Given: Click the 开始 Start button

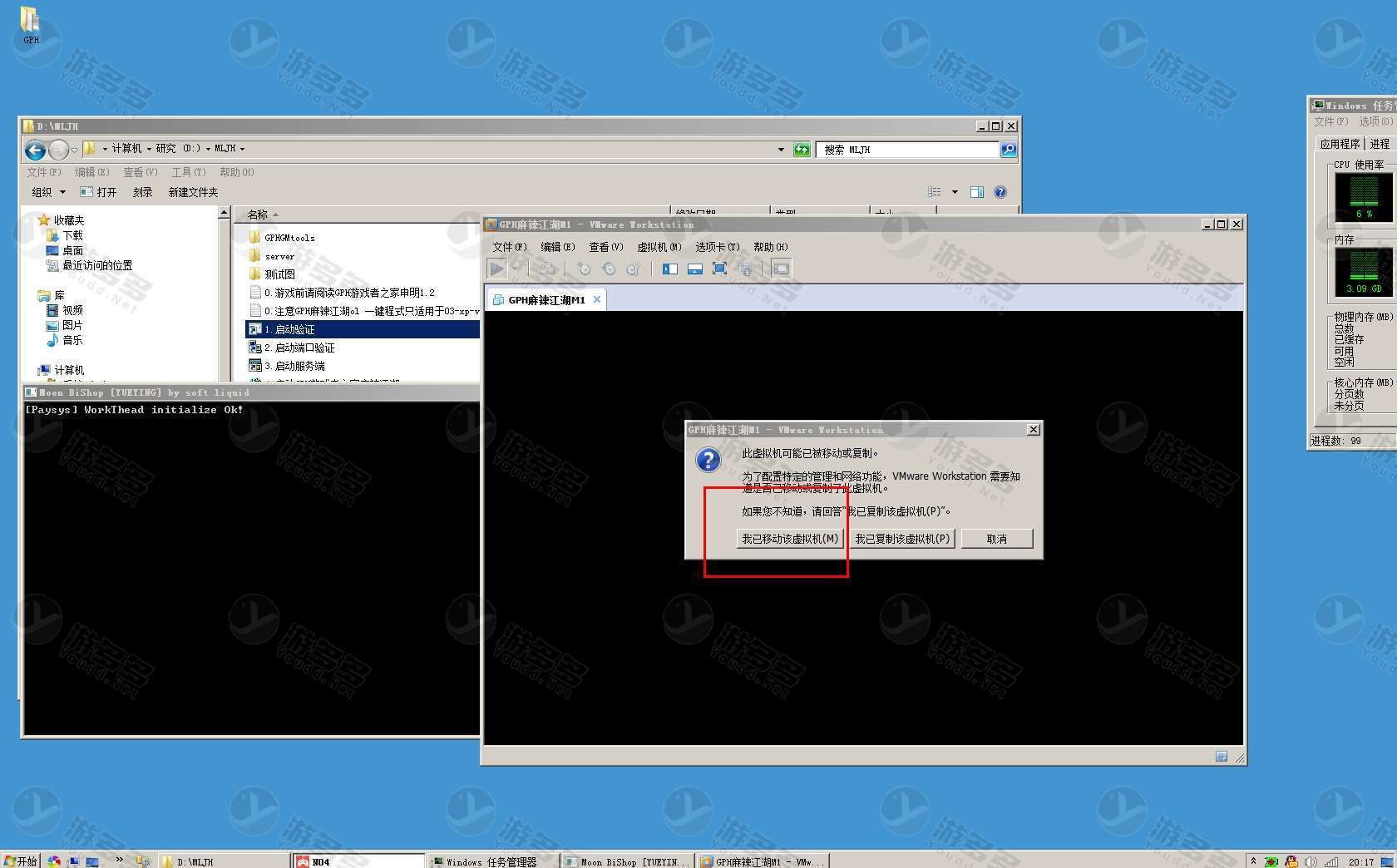Looking at the screenshot, I should click(x=21, y=861).
